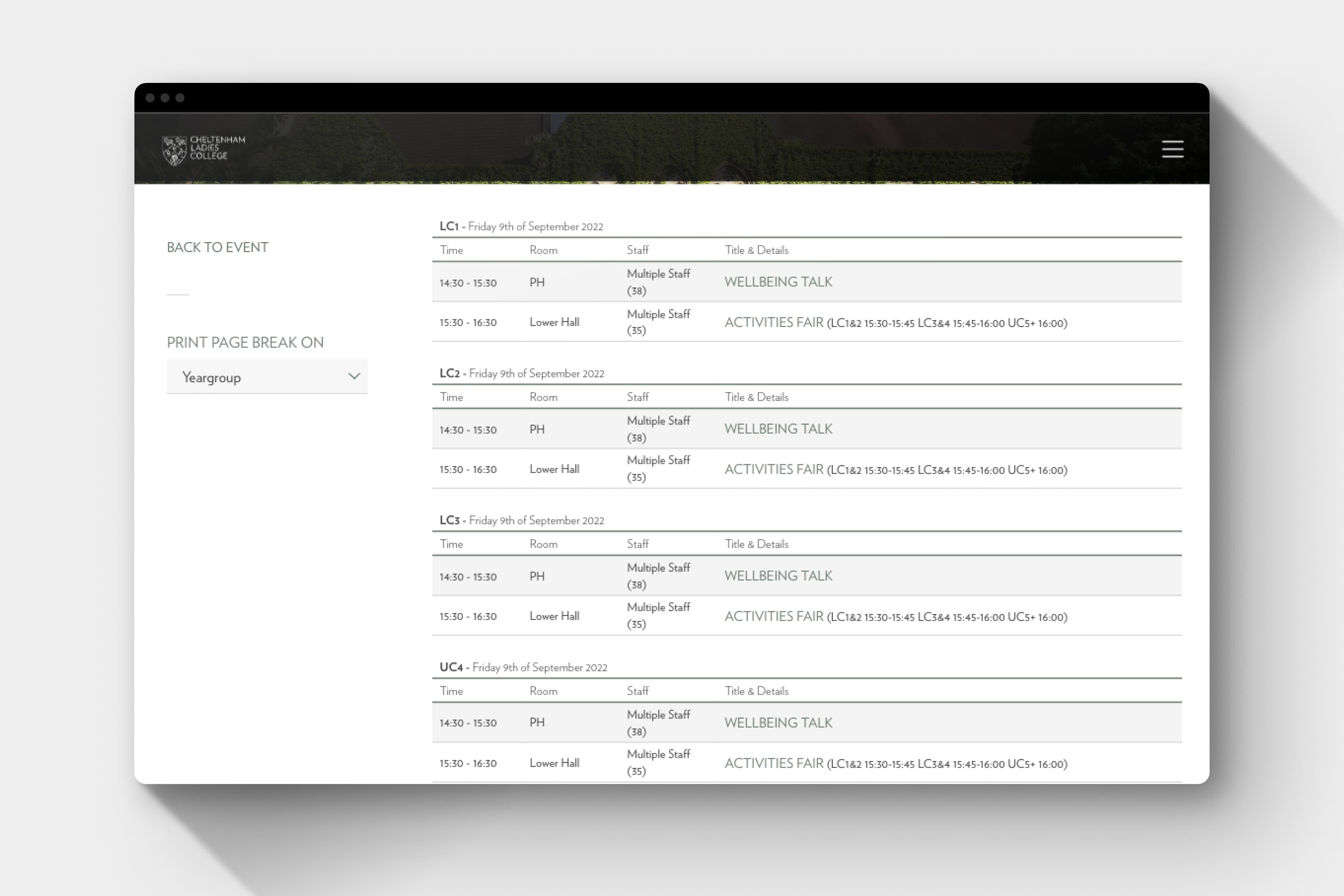
Task: Click Title & Details header in UC4 table
Action: [757, 690]
